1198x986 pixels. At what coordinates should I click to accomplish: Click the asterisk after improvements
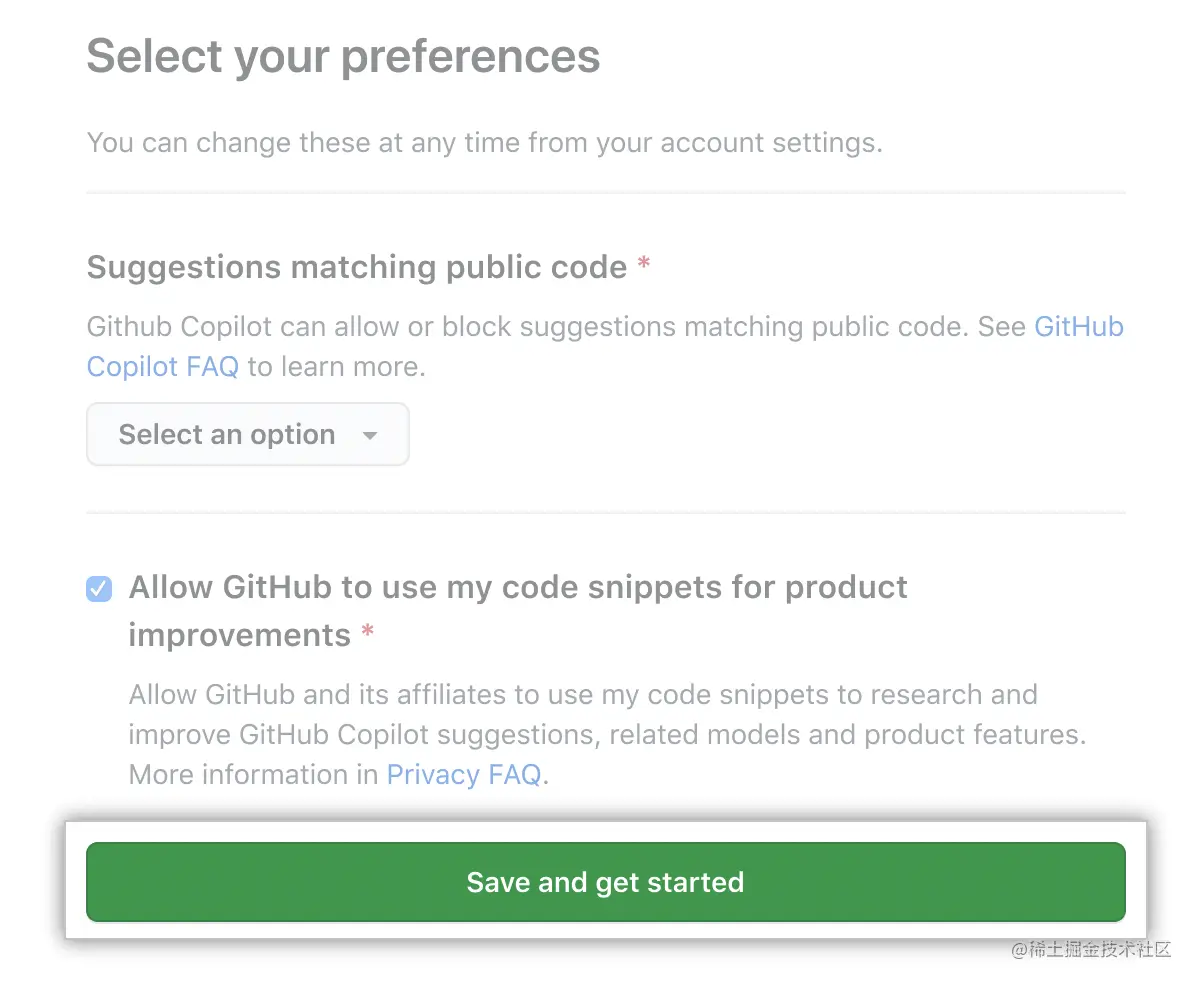click(366, 633)
